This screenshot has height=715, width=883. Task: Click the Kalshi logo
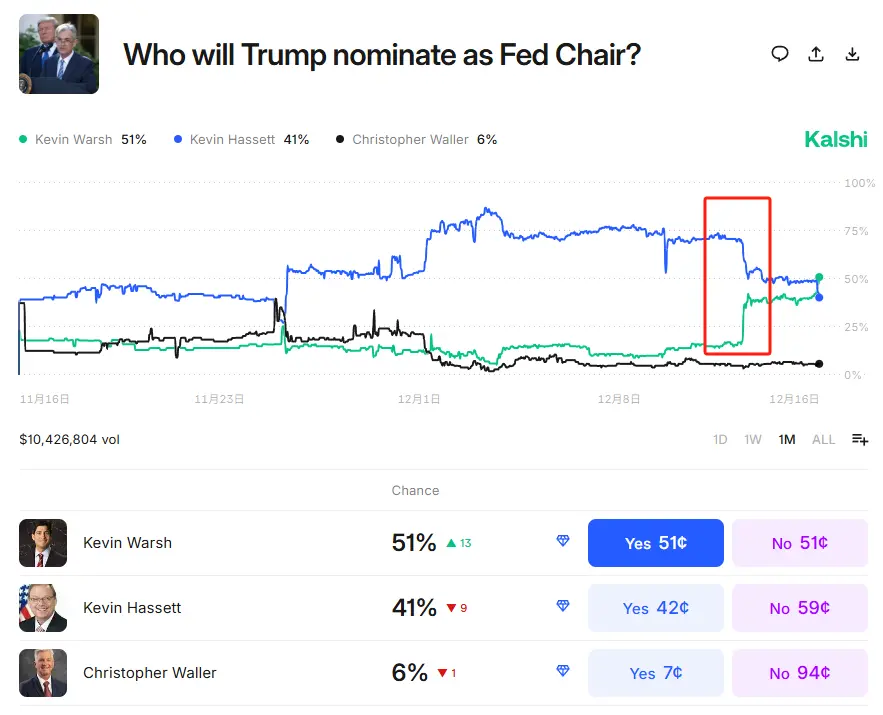tap(835, 140)
